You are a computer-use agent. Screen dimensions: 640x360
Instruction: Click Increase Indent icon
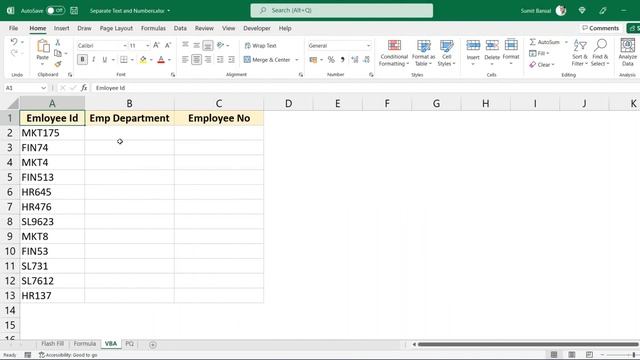point(231,60)
